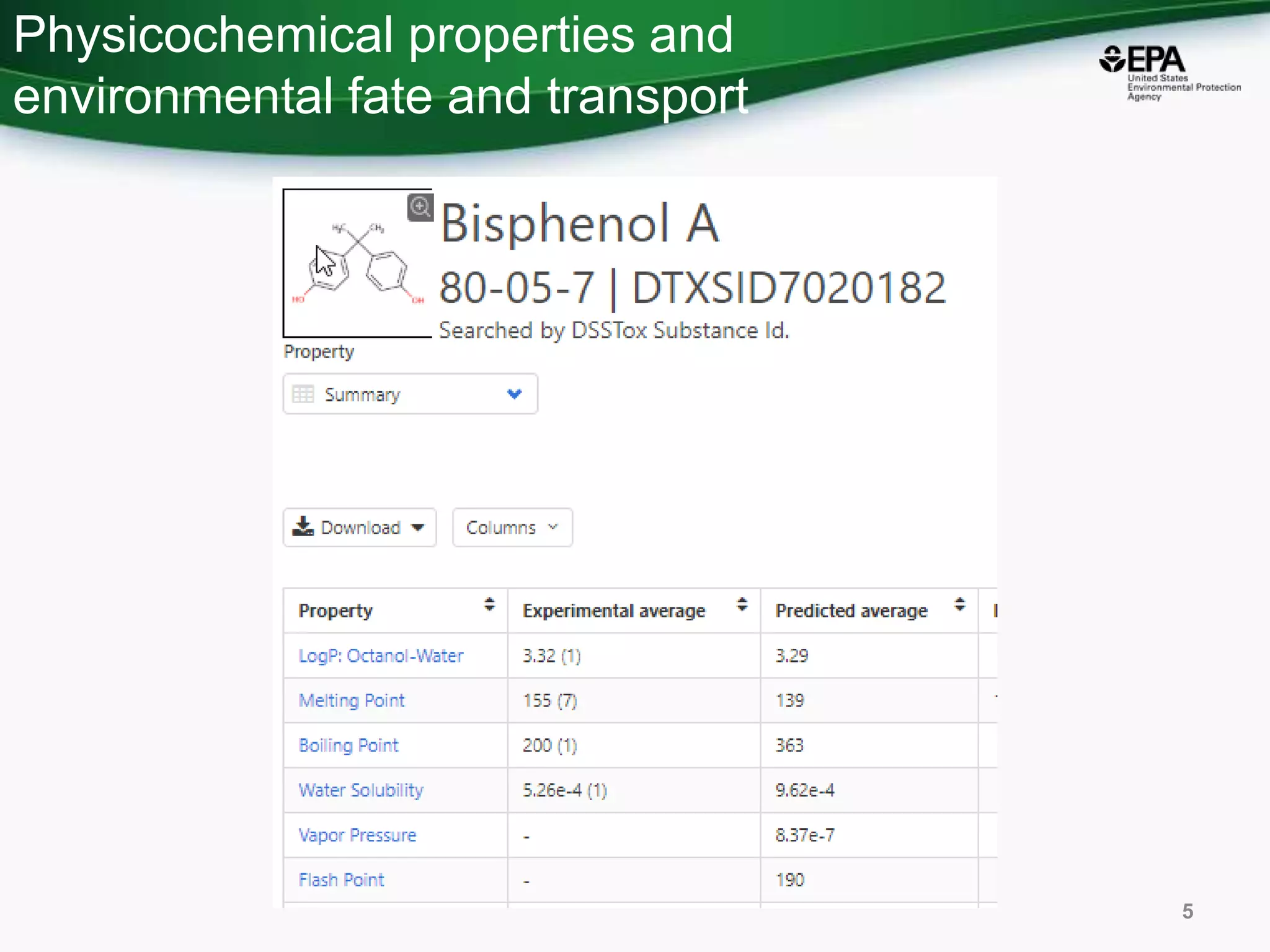1270x952 pixels.
Task: Click the Searched by DSSTox Substance Id text
Action: pos(614,330)
